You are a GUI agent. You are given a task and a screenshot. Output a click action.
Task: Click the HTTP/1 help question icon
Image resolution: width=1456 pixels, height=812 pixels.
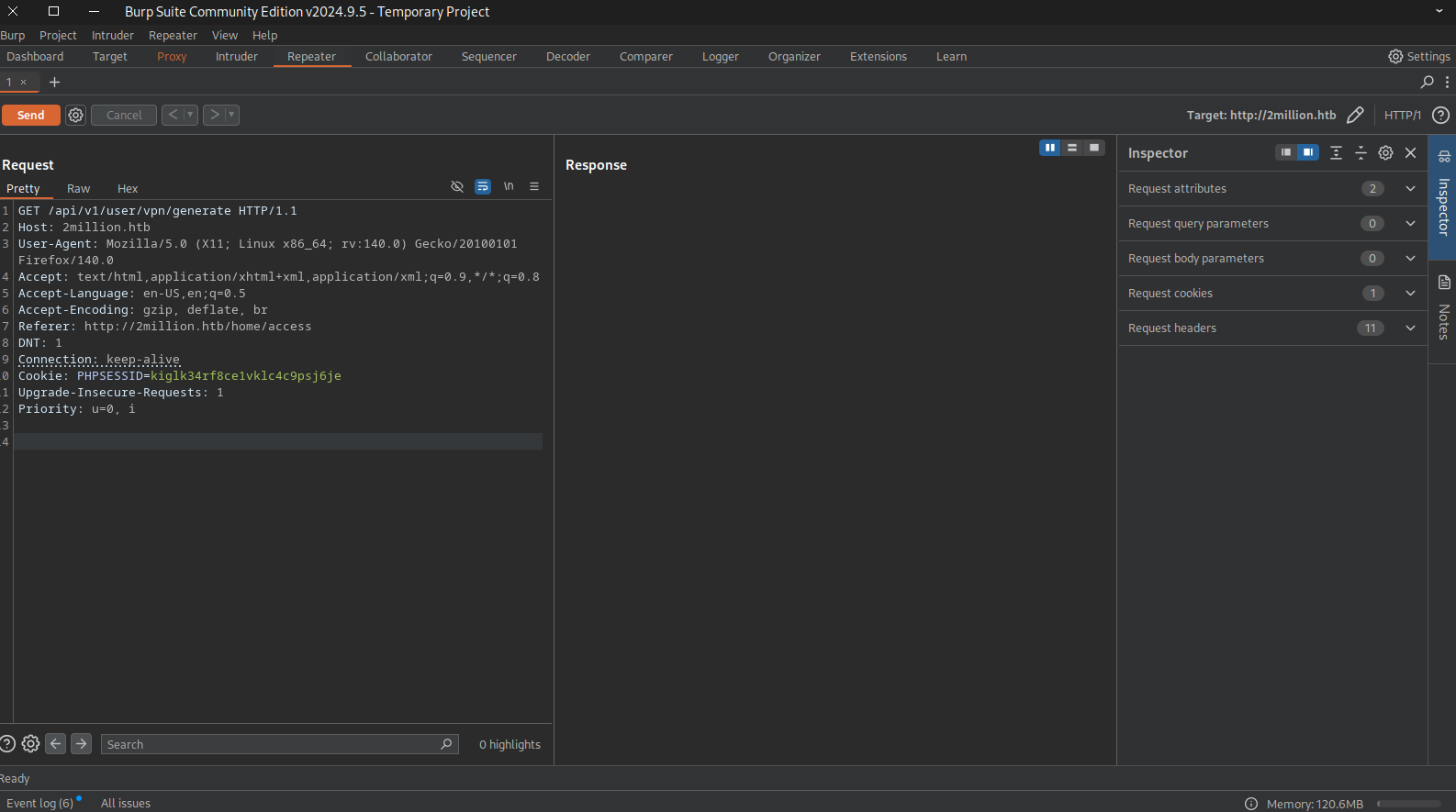click(x=1440, y=115)
